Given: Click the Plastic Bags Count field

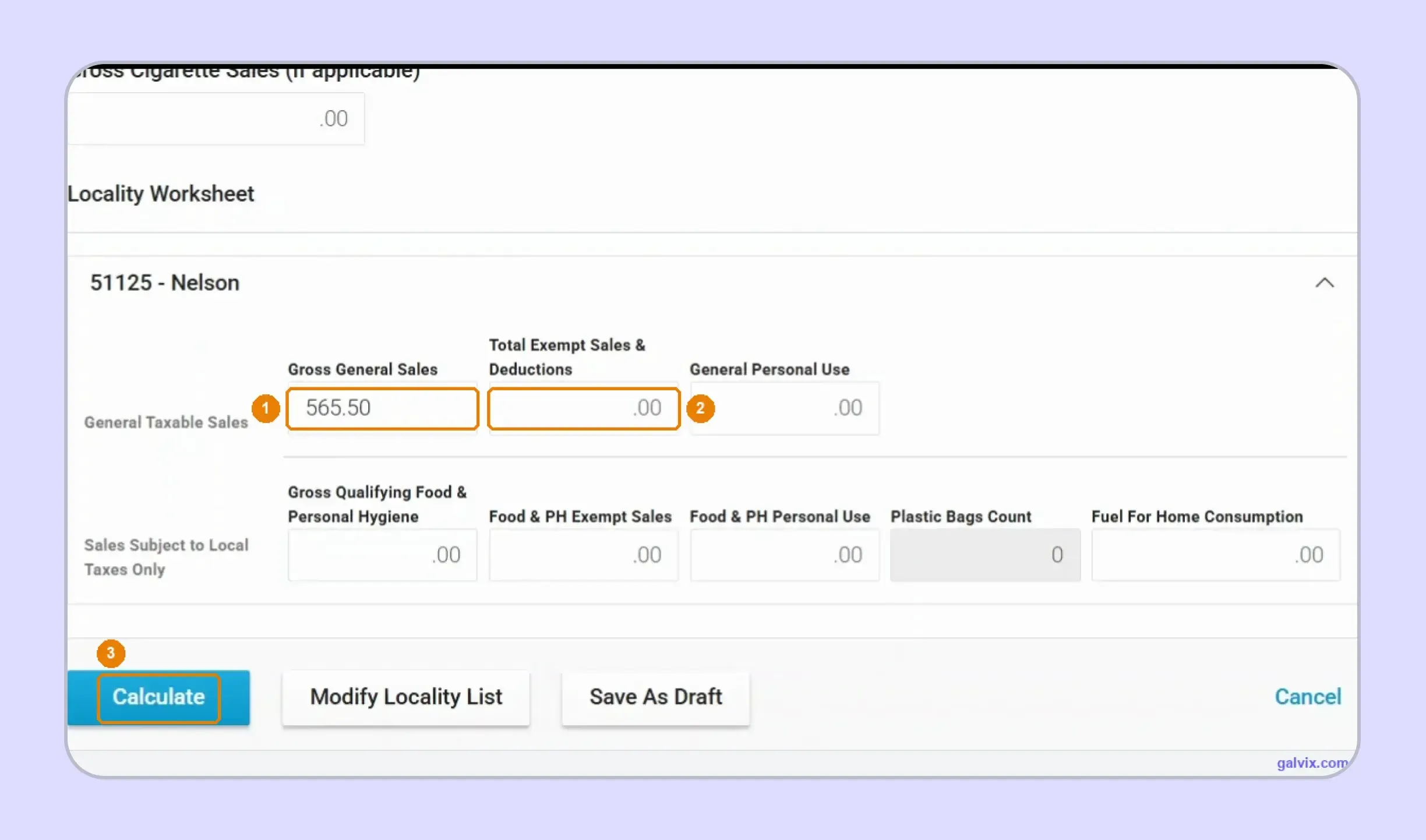Looking at the screenshot, I should [x=985, y=555].
